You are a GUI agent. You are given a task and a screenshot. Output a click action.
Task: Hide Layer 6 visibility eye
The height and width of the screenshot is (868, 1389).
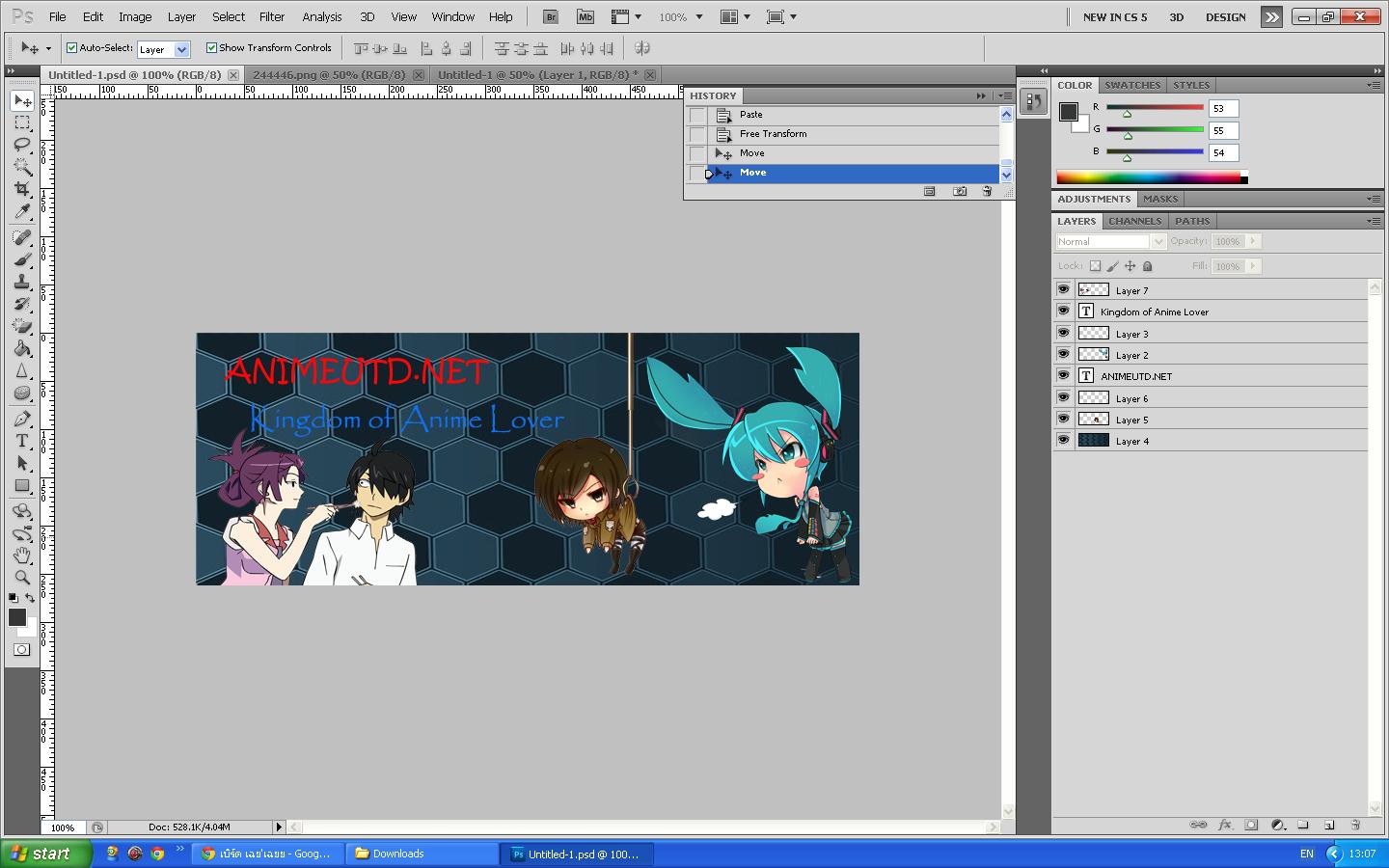pyautogui.click(x=1063, y=397)
